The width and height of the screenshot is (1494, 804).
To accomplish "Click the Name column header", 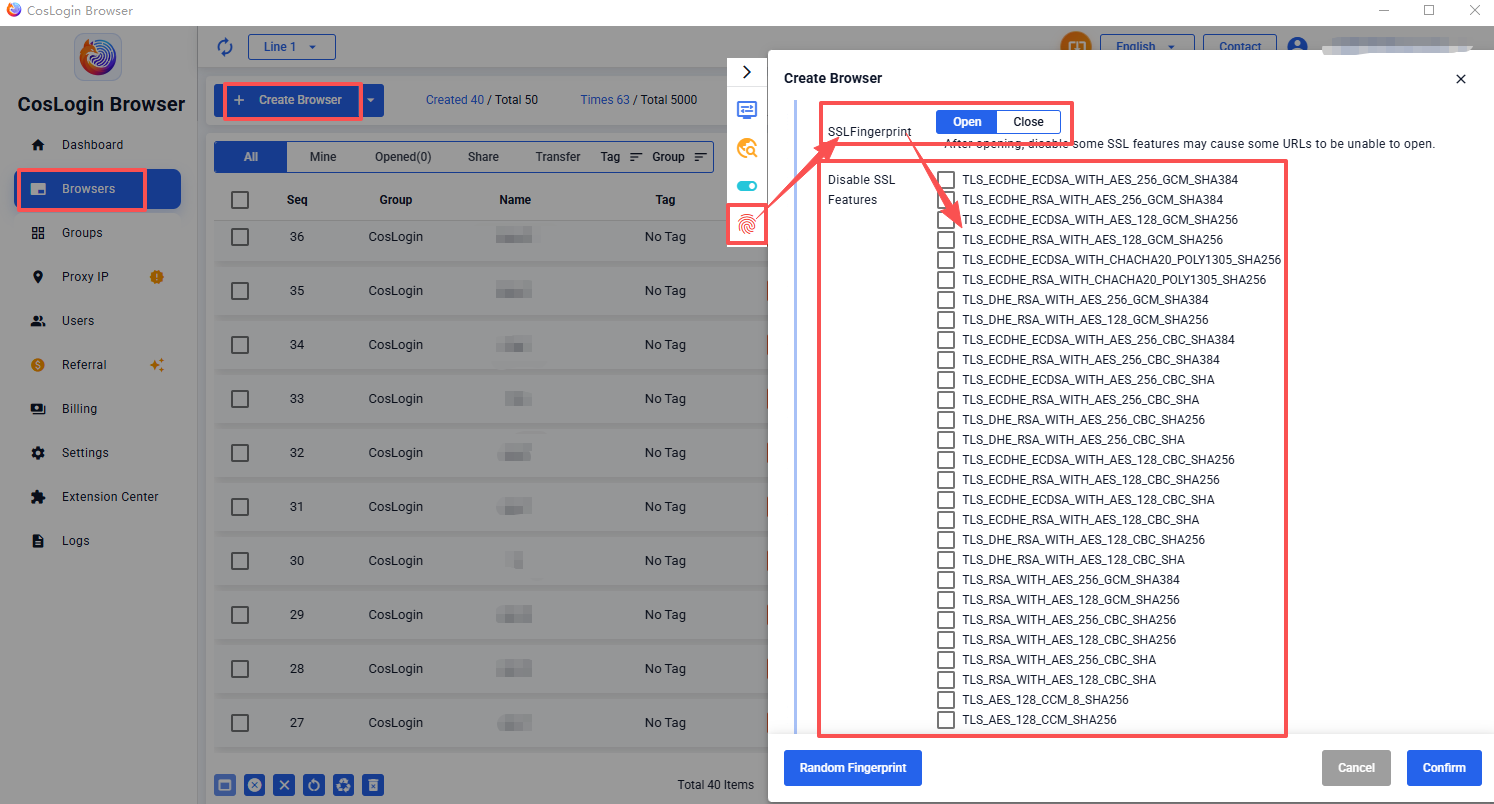I will pos(515,200).
